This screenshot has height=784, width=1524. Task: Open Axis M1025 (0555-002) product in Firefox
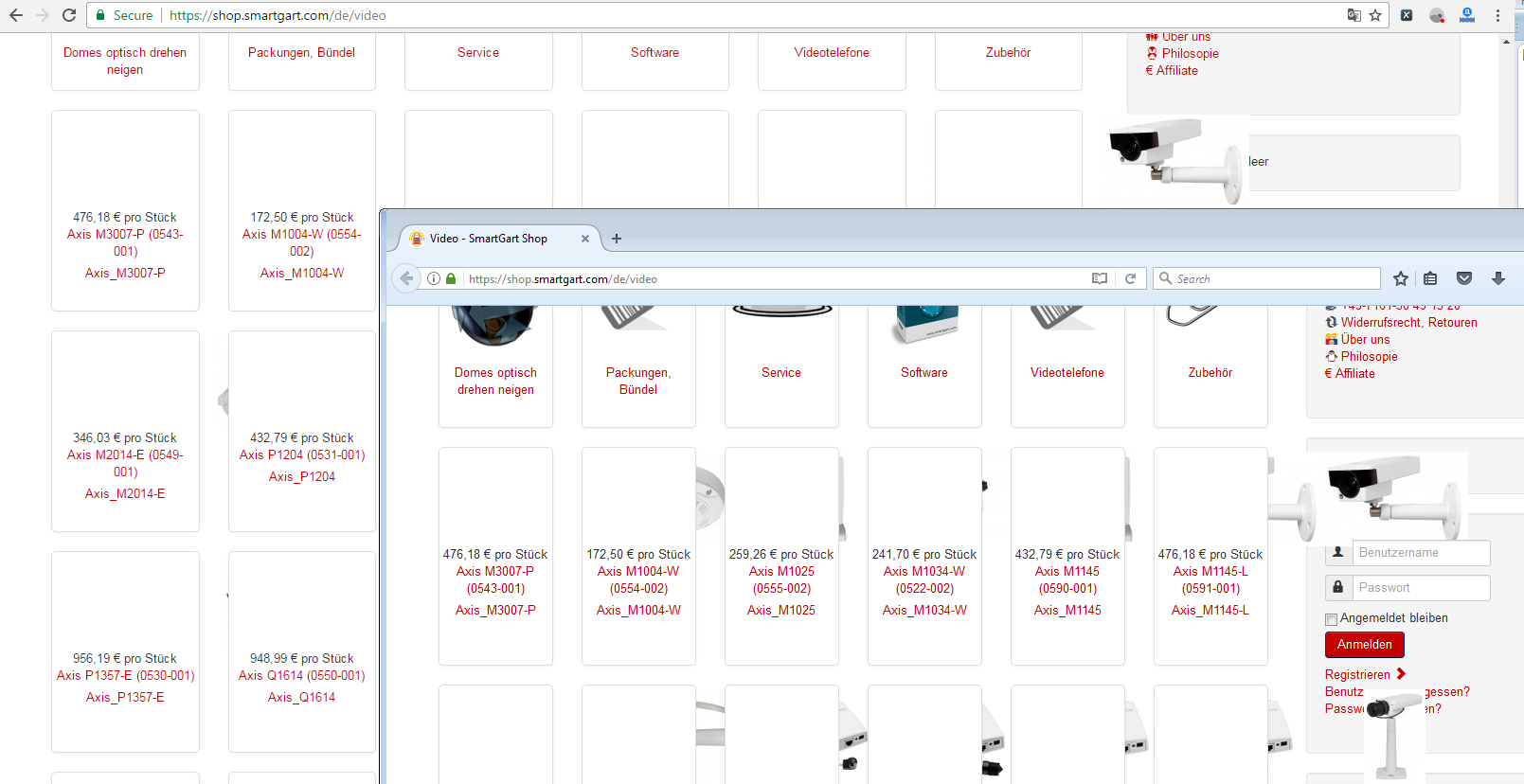point(781,580)
